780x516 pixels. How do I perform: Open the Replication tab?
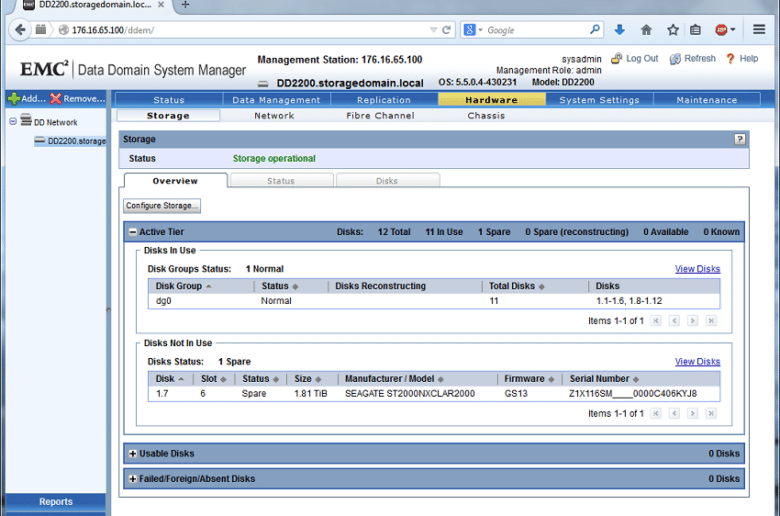384,100
